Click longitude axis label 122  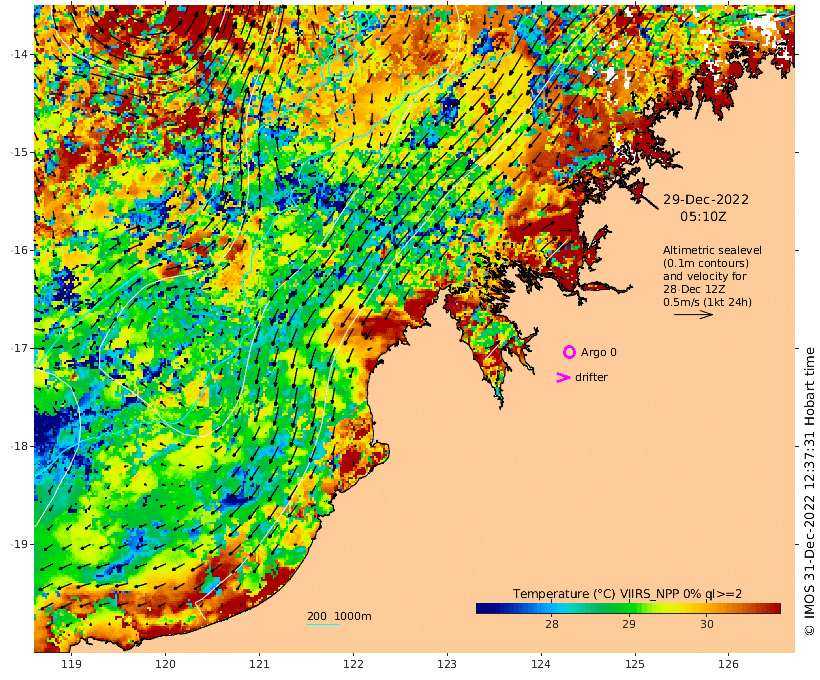tap(354, 664)
